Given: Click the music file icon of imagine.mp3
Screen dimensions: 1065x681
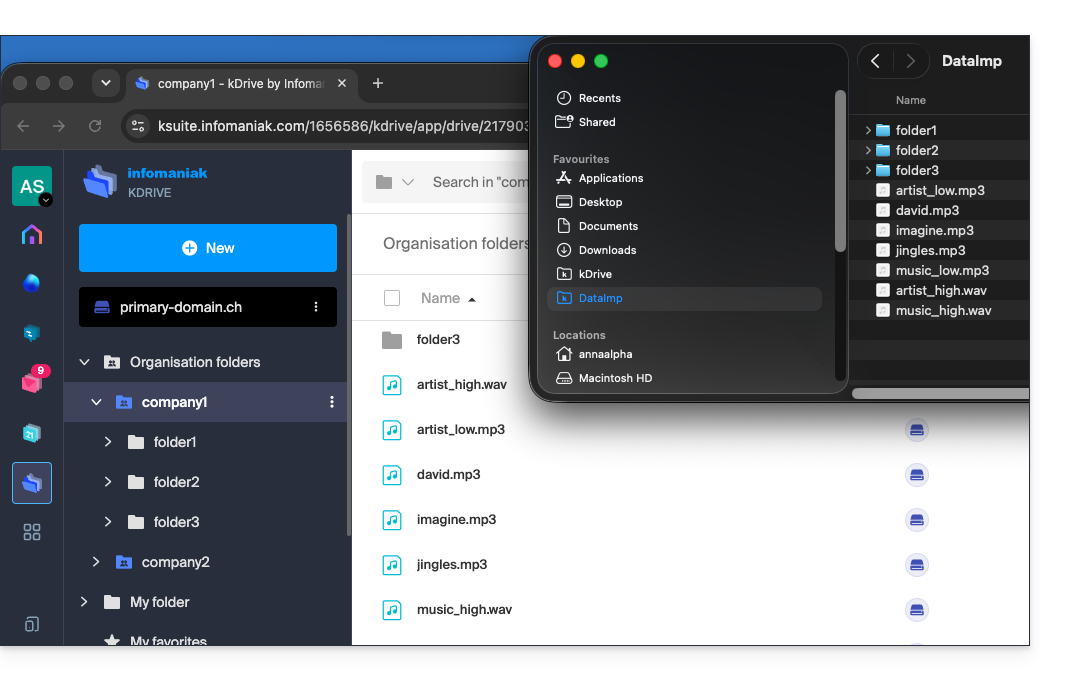Looking at the screenshot, I should coord(392,520).
